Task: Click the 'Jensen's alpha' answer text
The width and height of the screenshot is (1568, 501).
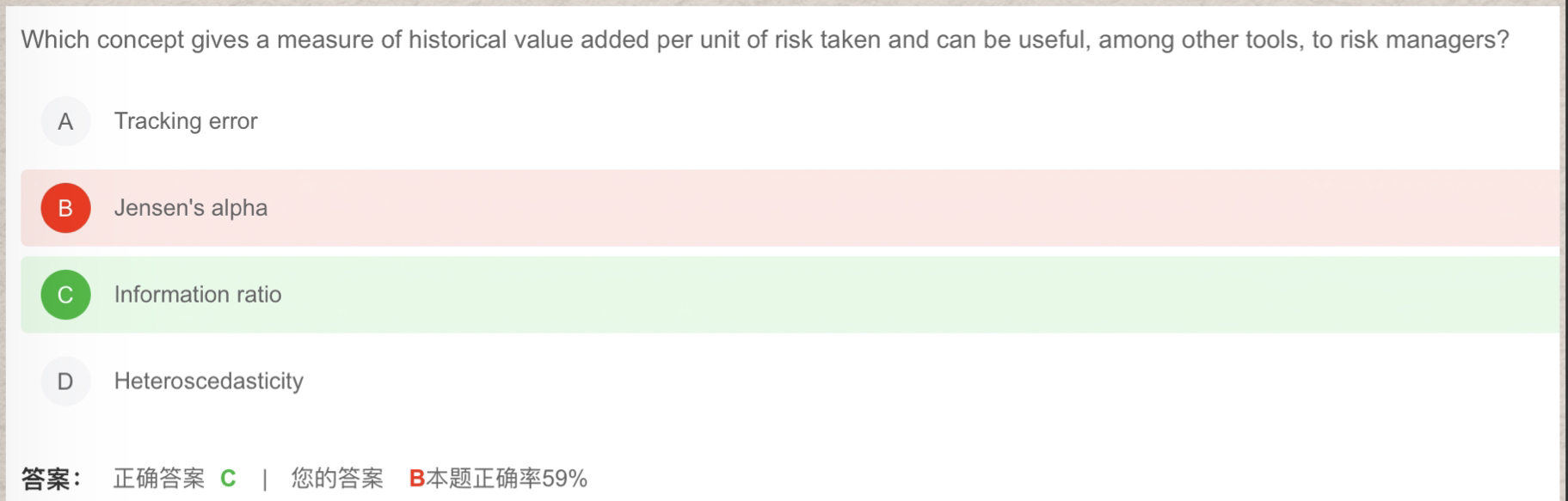Action: point(191,208)
